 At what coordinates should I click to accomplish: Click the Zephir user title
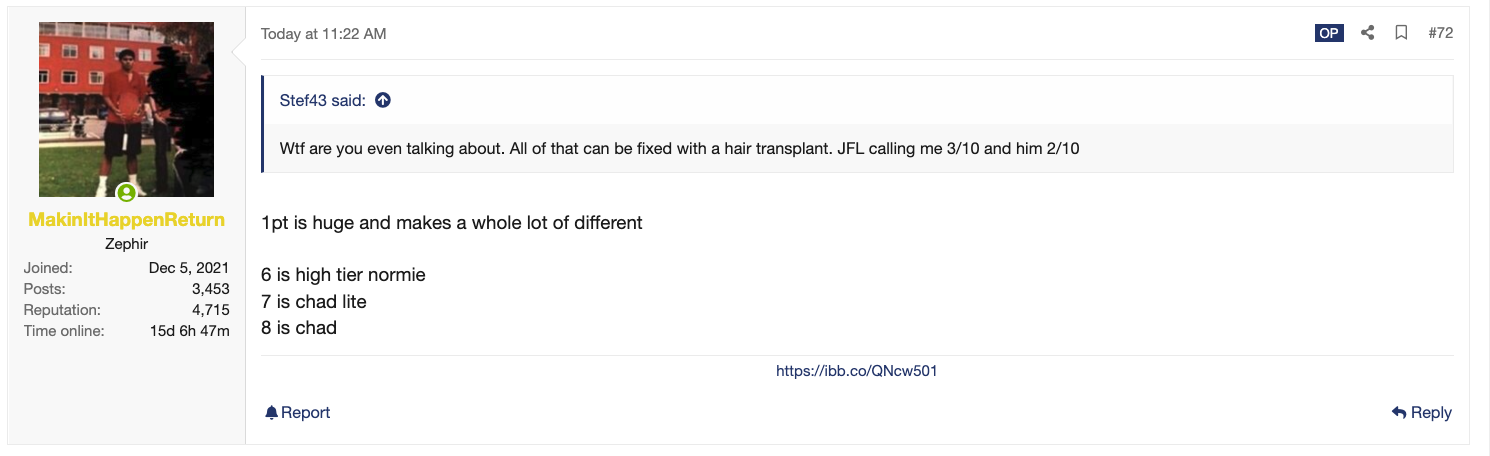[126, 244]
